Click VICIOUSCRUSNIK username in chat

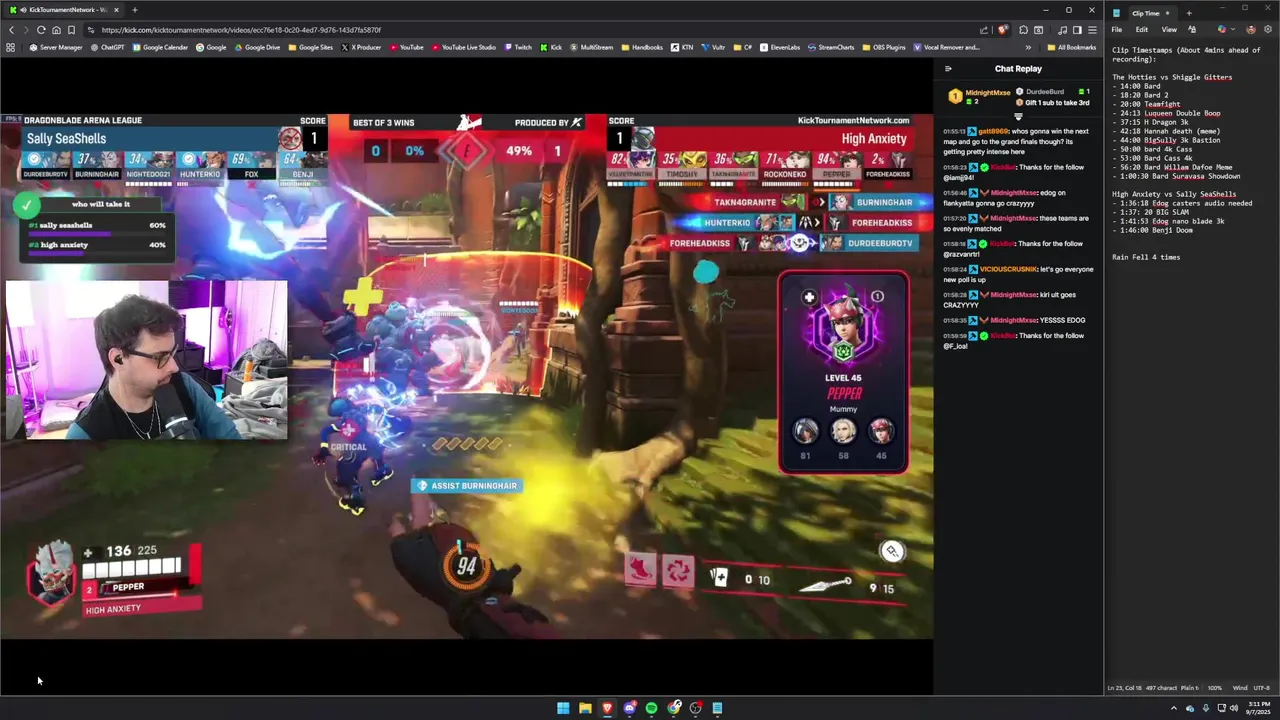tap(1009, 269)
